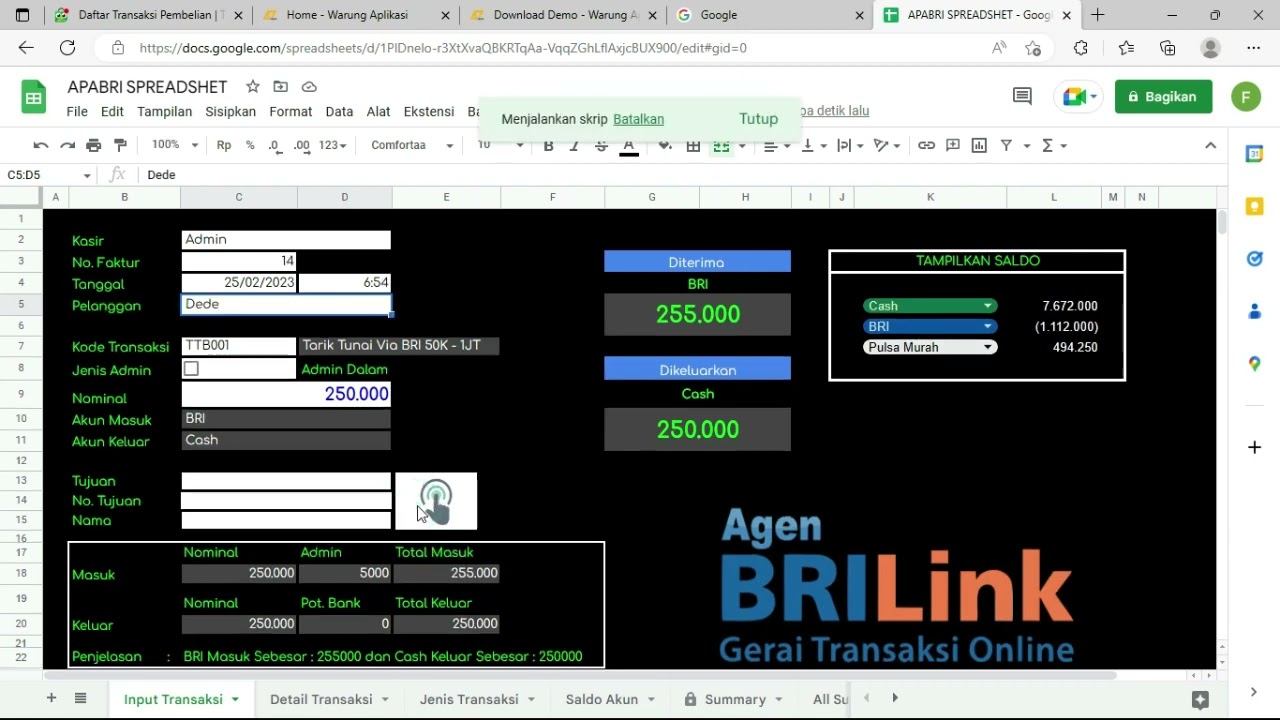Viewport: 1280px width, 720px height.
Task: Open horizontal align dropdown
Action: (776, 146)
